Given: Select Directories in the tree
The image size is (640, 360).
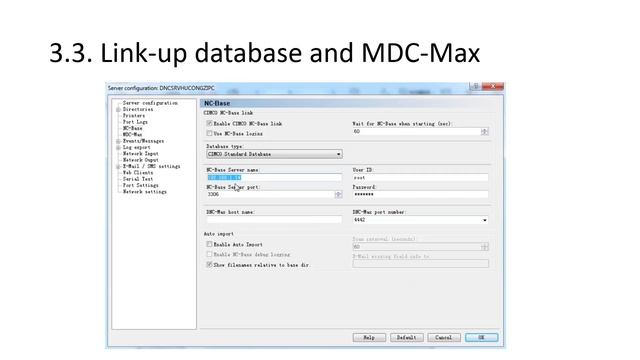Looking at the screenshot, I should [x=138, y=109].
